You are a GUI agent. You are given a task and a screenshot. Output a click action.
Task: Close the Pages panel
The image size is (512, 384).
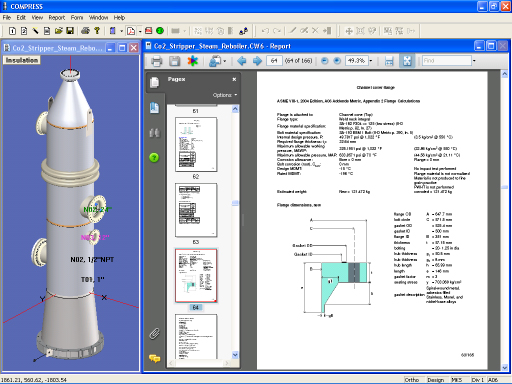[x=234, y=79]
